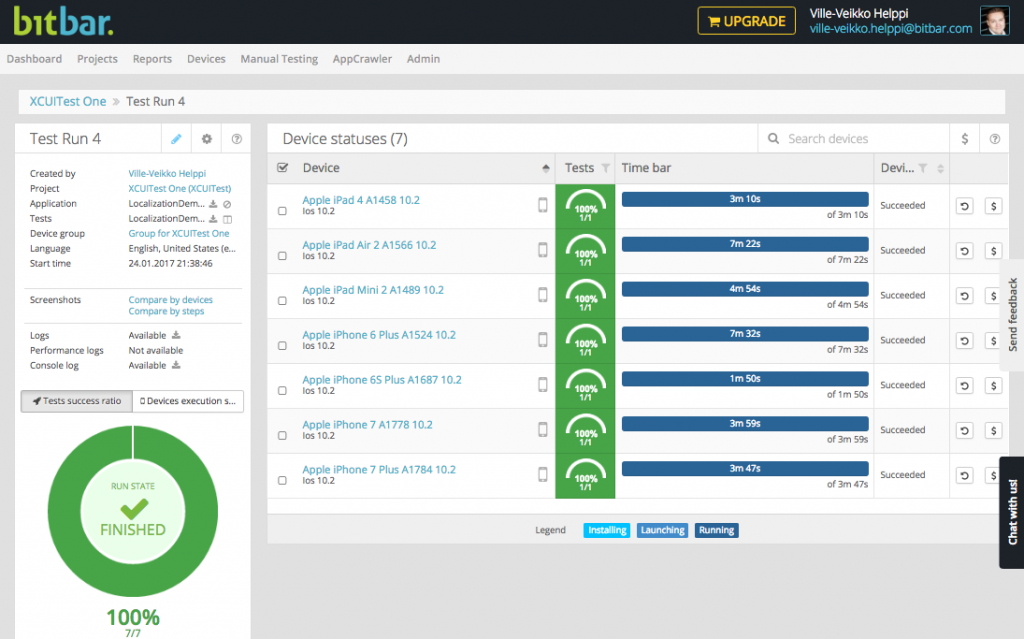Open the Dashboard menu
1024x639 pixels.
tap(34, 59)
